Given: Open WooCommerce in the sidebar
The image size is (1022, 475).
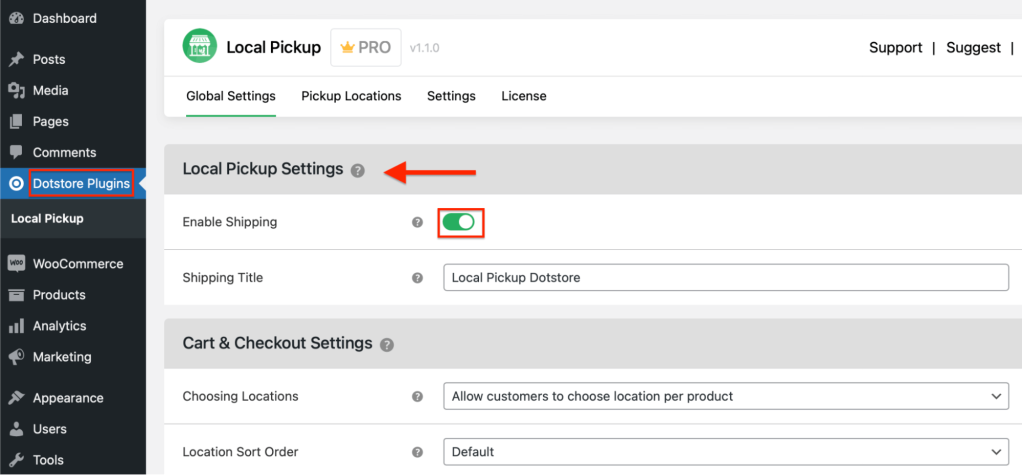Looking at the screenshot, I should pos(77,264).
